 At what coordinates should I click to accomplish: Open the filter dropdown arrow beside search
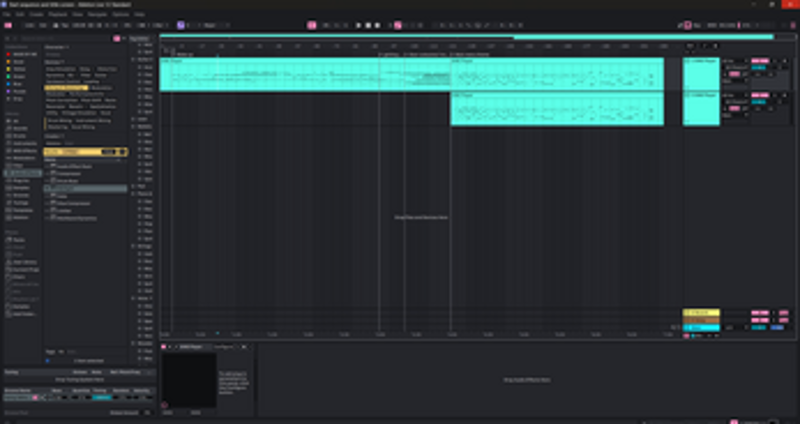coord(123,38)
